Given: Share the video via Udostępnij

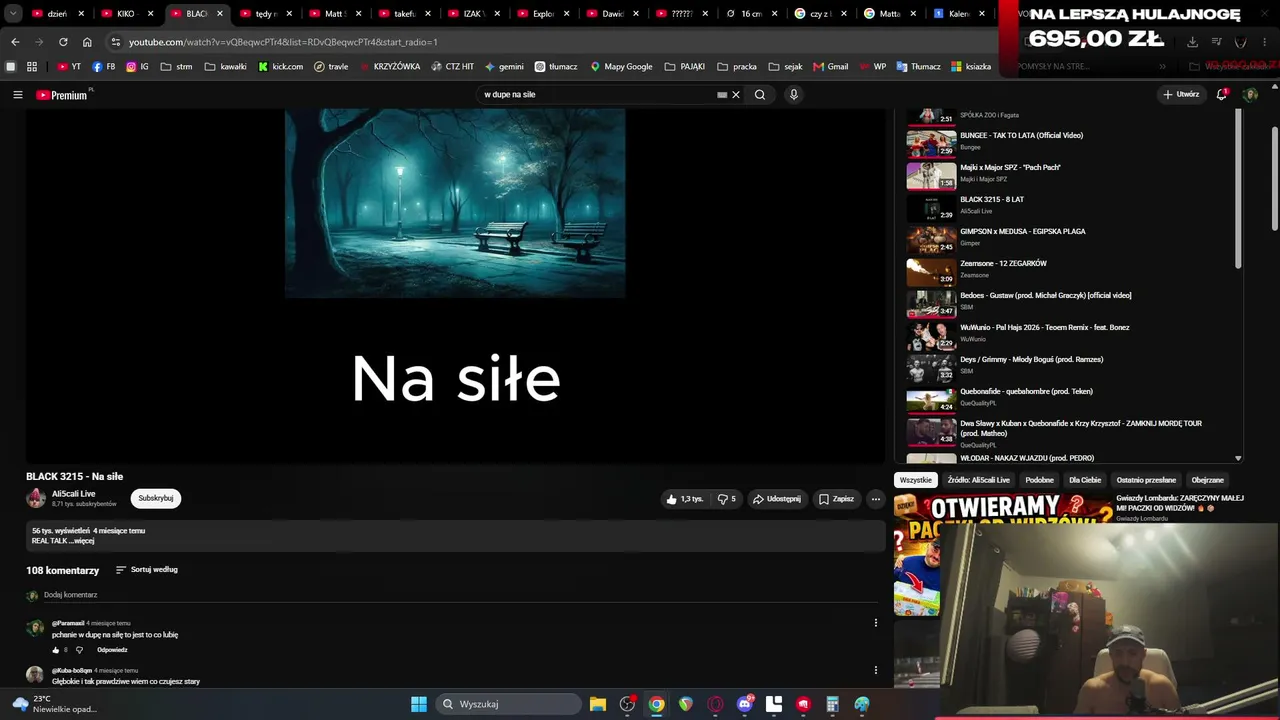Looking at the screenshot, I should (777, 499).
